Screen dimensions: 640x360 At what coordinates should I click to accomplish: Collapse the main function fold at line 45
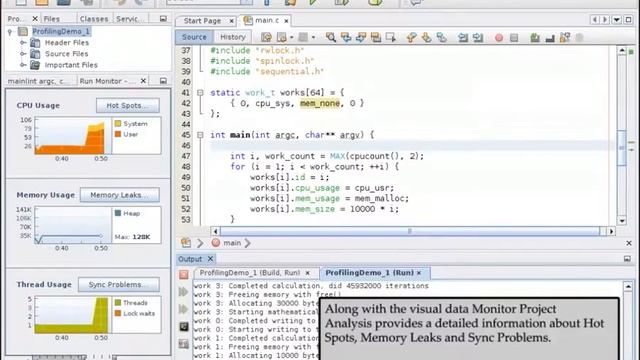200,135
